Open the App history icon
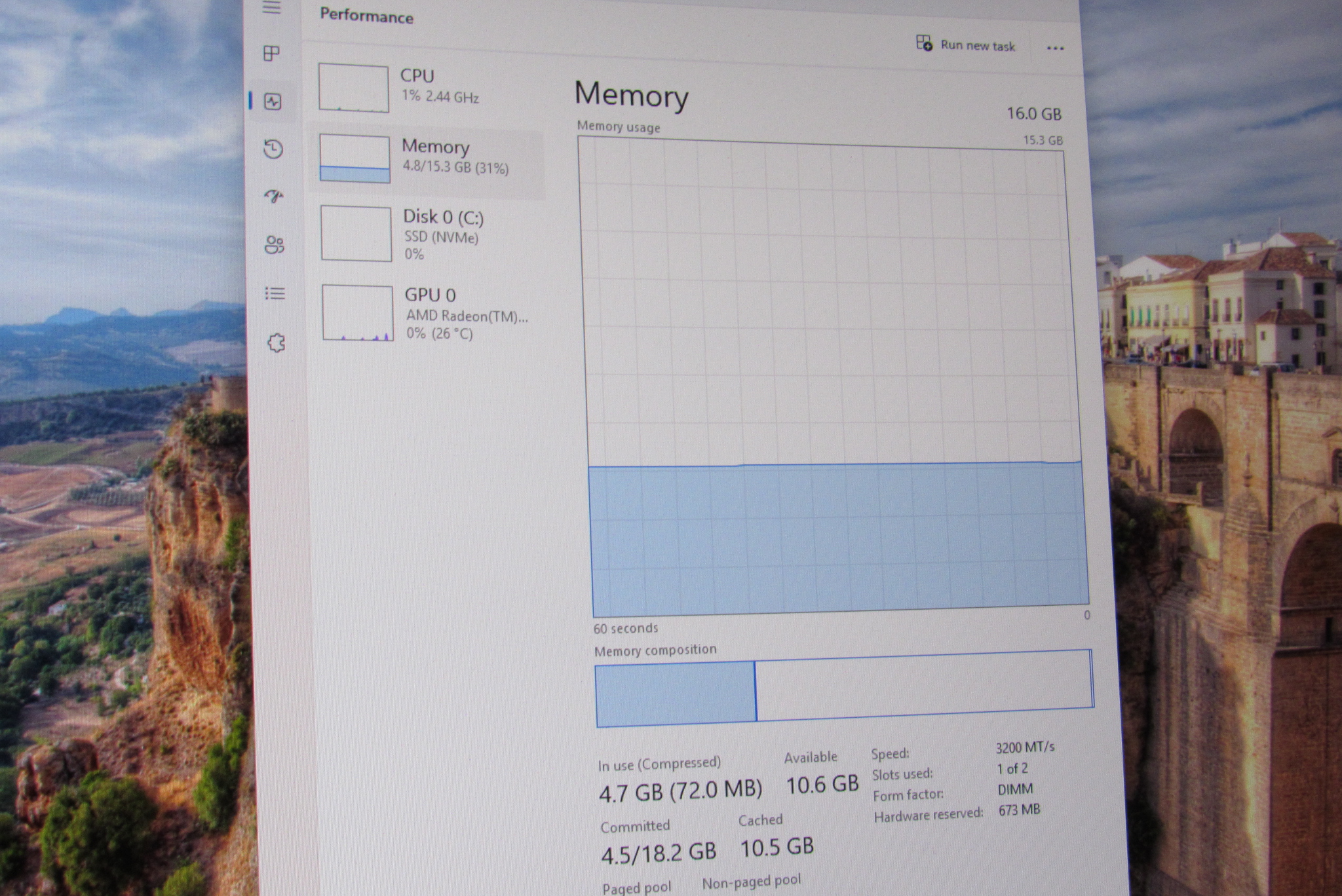The image size is (1342, 896). (x=273, y=149)
